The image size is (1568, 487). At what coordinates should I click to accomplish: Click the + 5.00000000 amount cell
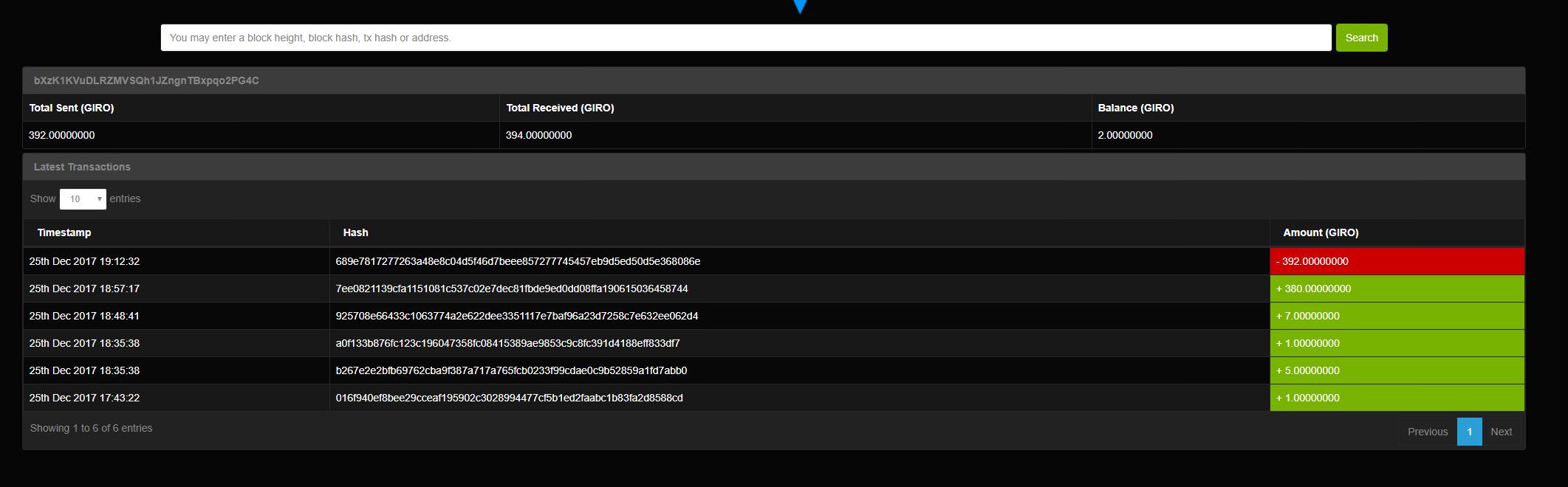point(1397,370)
